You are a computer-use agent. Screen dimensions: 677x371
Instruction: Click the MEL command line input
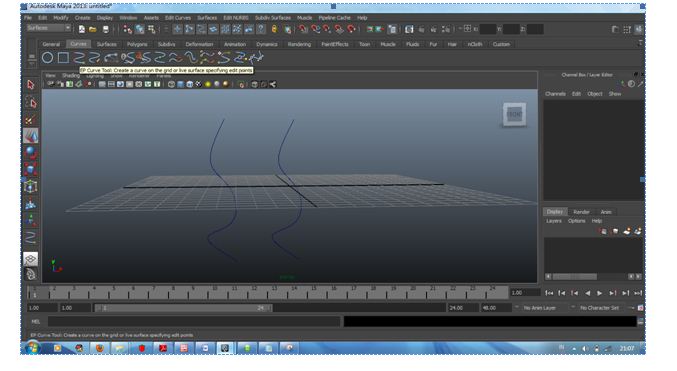[194, 322]
